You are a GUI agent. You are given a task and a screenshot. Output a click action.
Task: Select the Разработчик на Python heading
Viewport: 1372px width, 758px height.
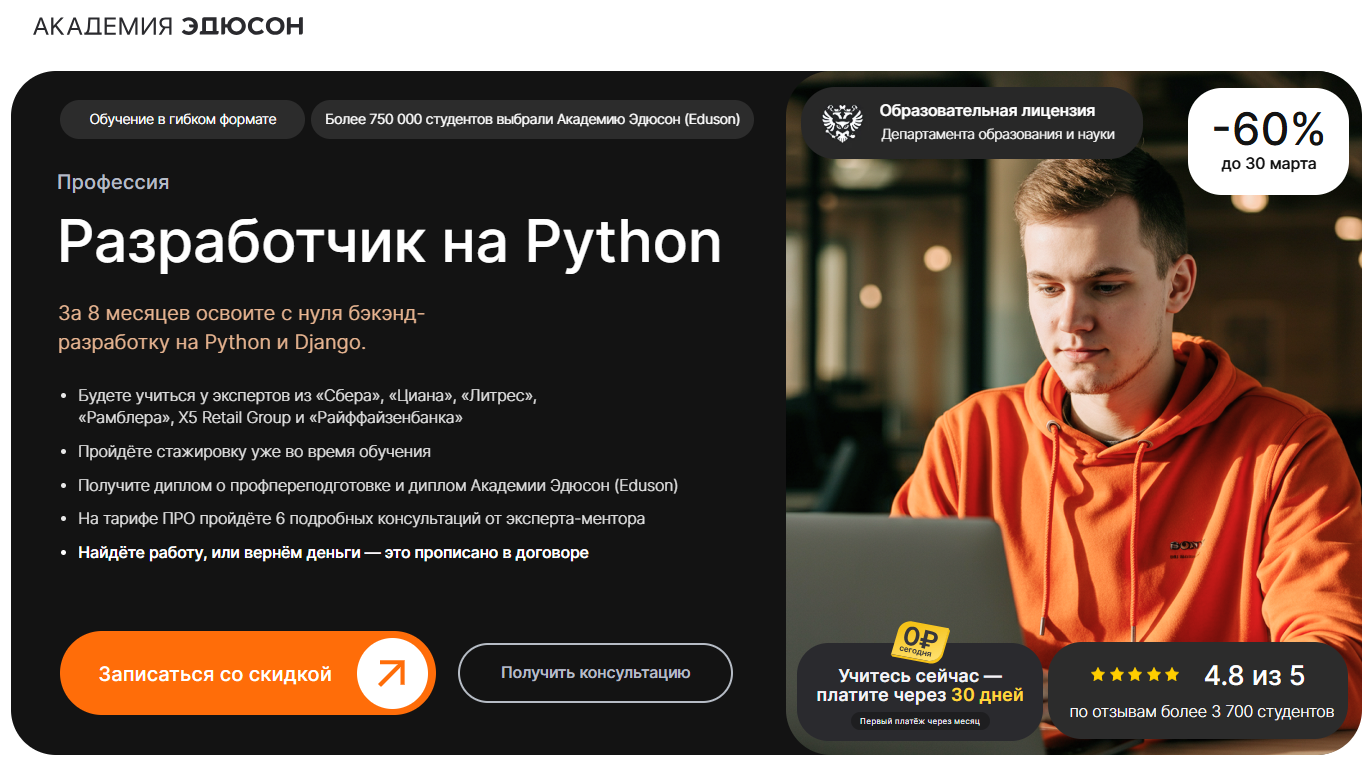tap(390, 241)
